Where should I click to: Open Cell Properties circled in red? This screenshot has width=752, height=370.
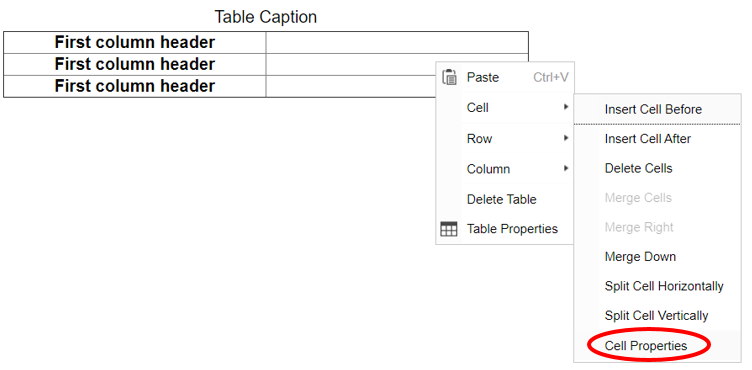tap(646, 346)
